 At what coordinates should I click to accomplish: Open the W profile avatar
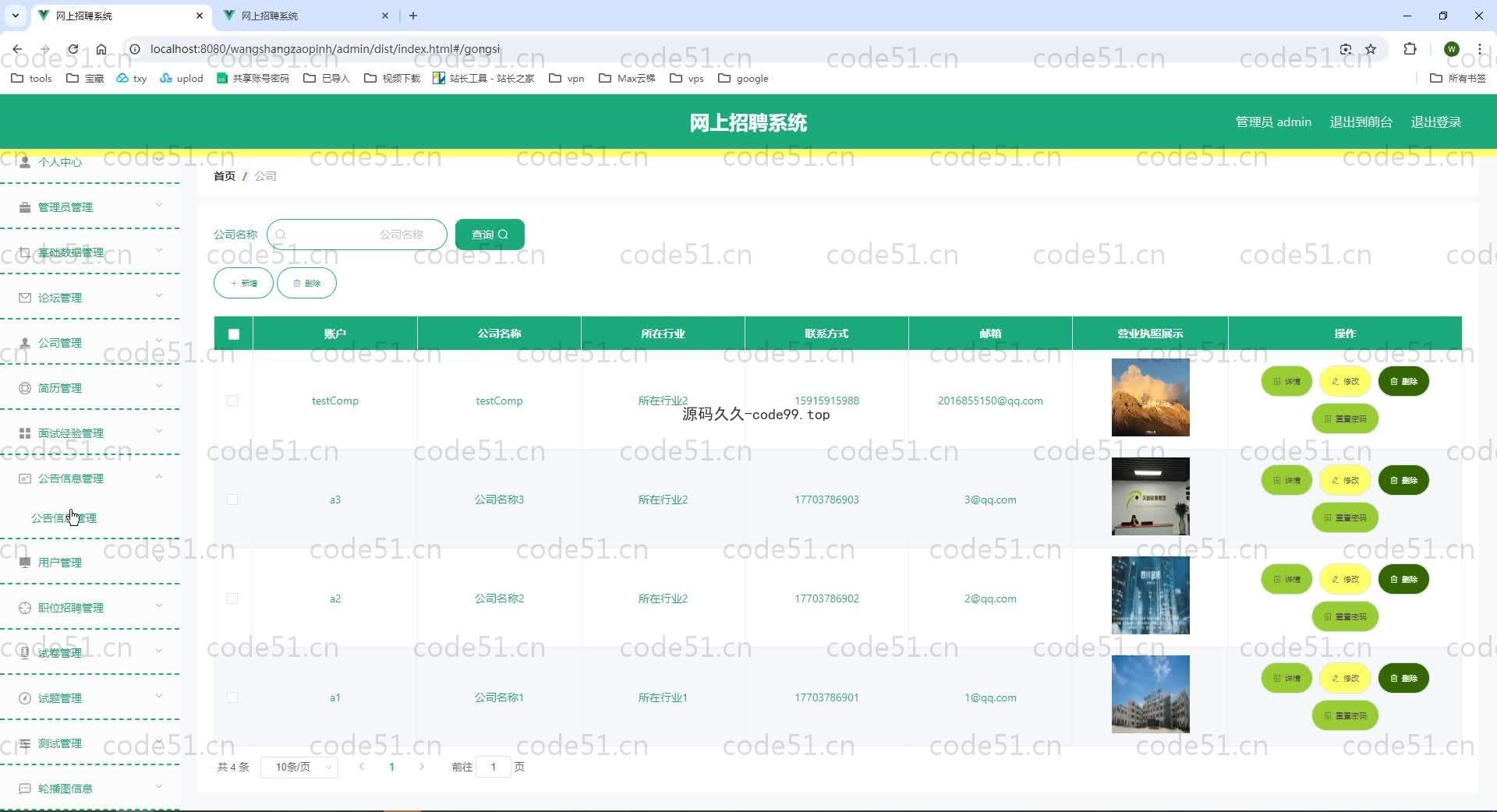(1451, 49)
